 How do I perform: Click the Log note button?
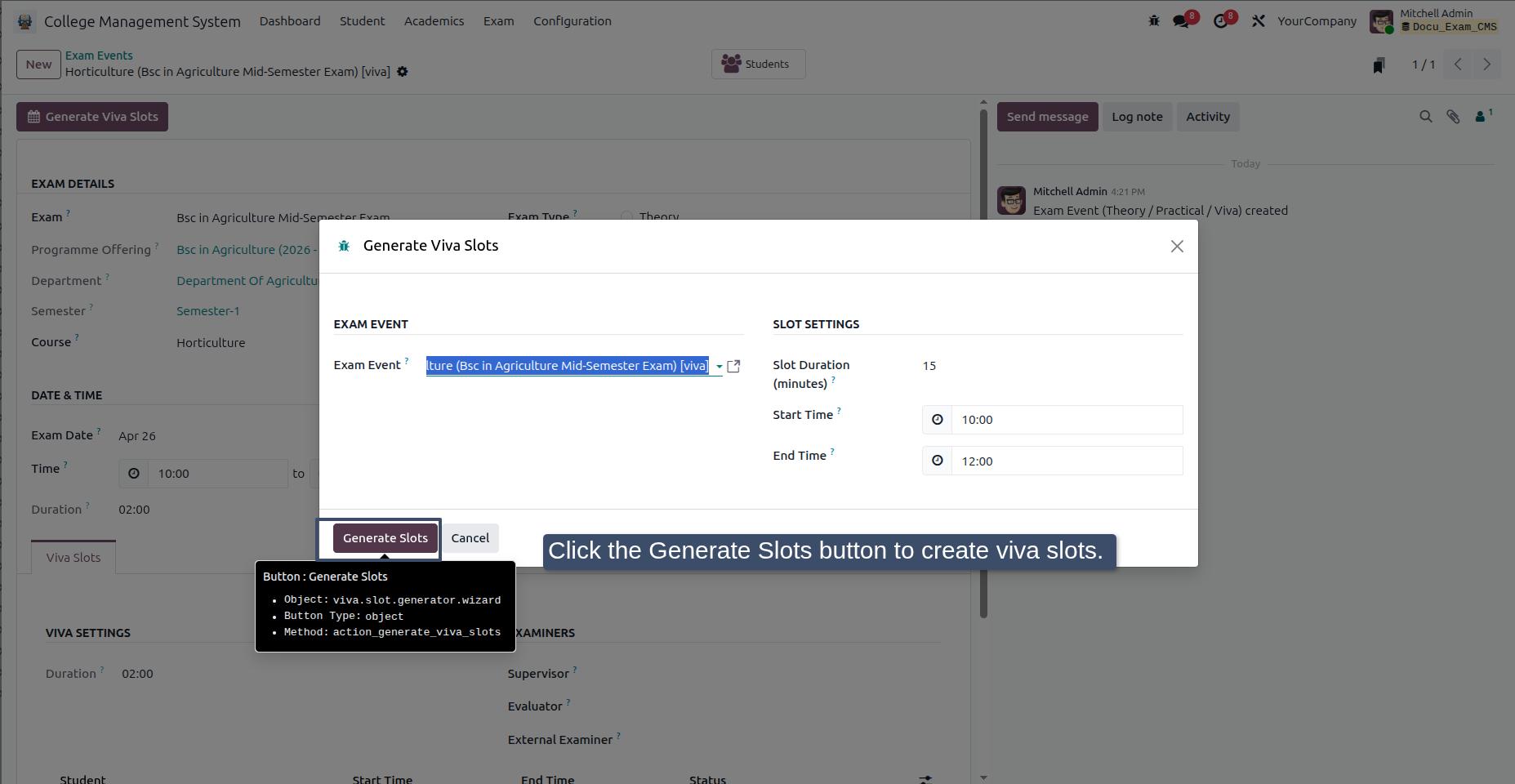tap(1137, 117)
